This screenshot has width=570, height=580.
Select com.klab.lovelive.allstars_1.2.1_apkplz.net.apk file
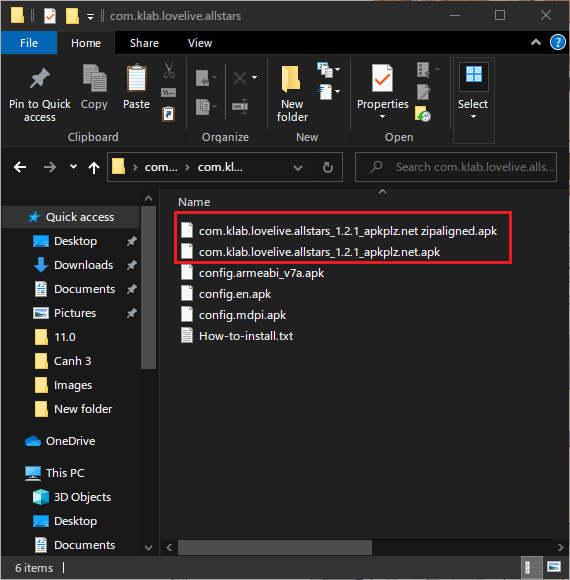tap(310, 252)
